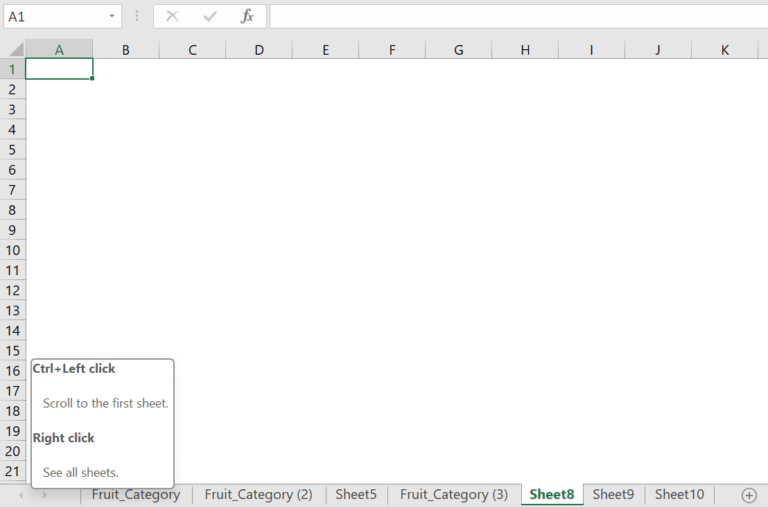
Task: Open the Sheet9 tab
Action: tap(613, 495)
